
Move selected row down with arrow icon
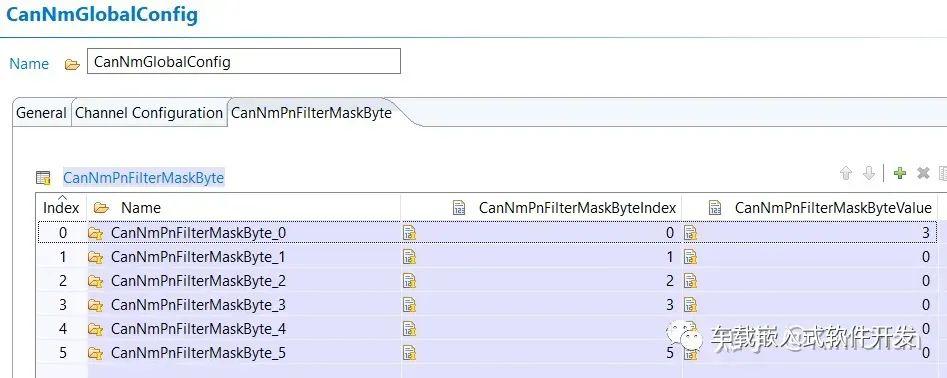coord(868,174)
